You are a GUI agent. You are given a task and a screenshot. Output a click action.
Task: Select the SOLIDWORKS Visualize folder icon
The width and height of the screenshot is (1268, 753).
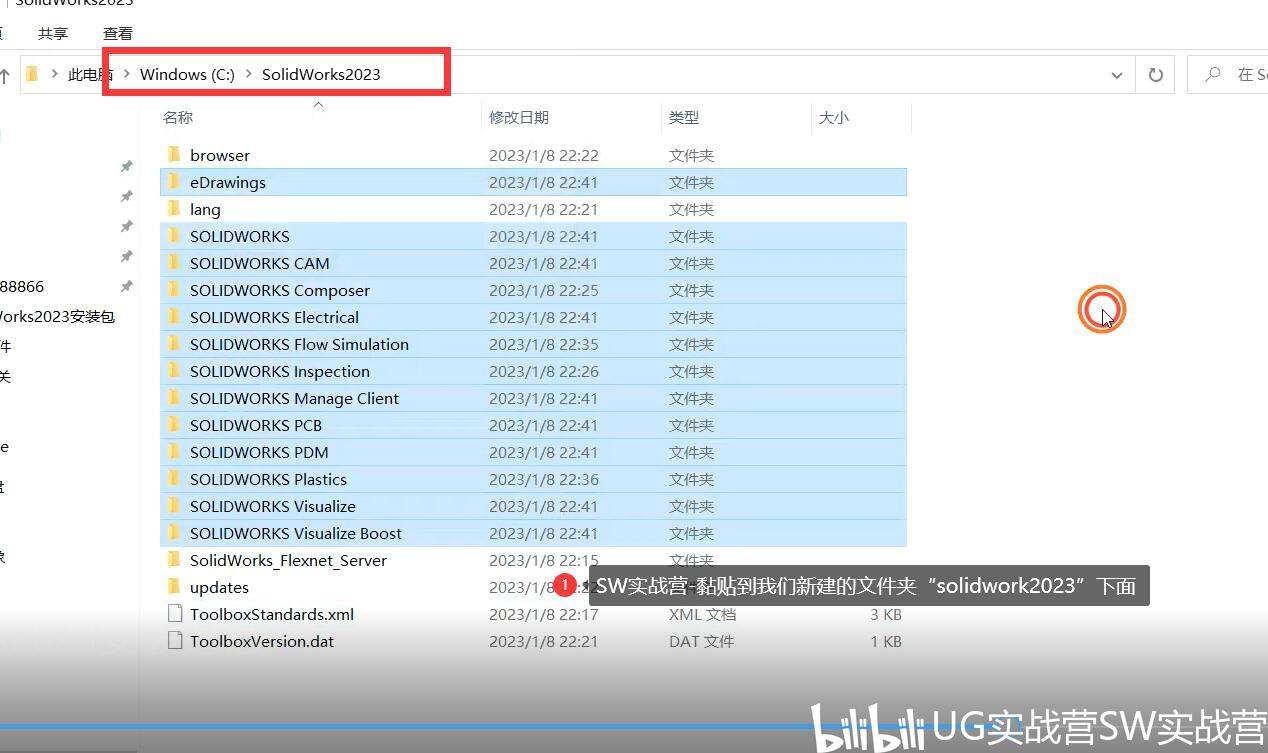174,506
